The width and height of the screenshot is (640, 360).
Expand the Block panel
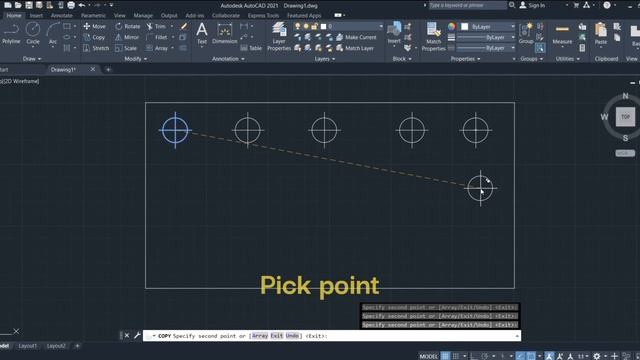(x=402, y=59)
